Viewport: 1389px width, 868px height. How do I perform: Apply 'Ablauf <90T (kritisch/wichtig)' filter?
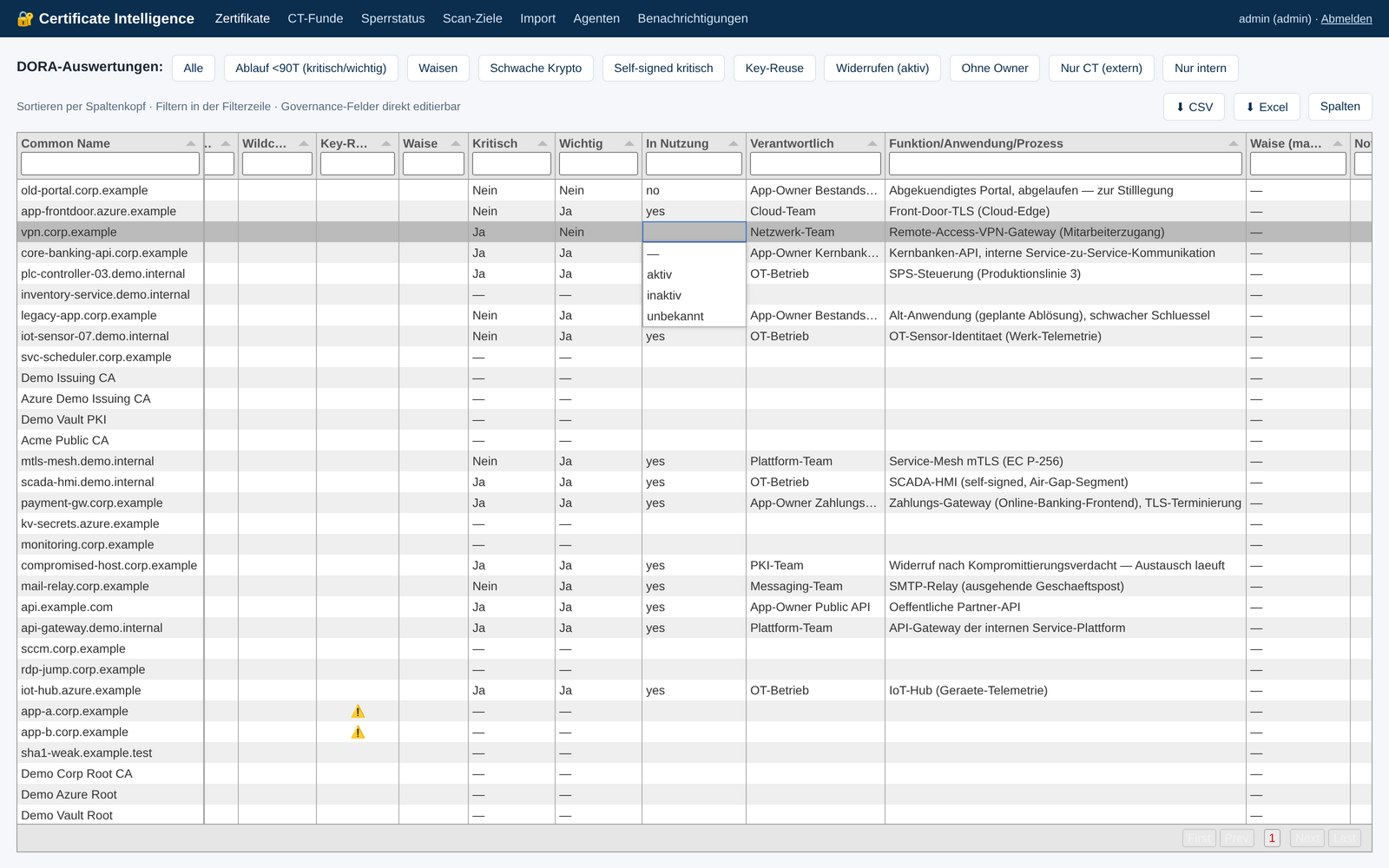(311, 68)
